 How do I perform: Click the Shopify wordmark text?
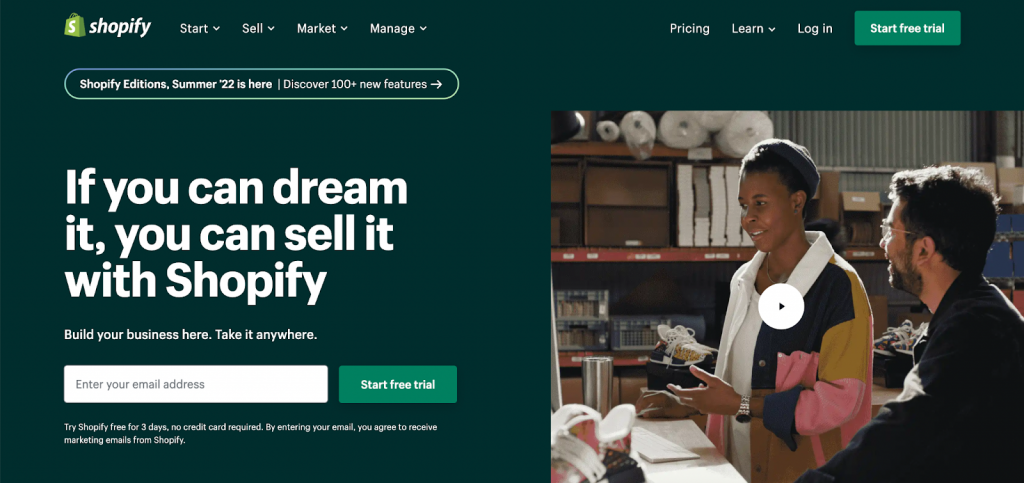(120, 27)
